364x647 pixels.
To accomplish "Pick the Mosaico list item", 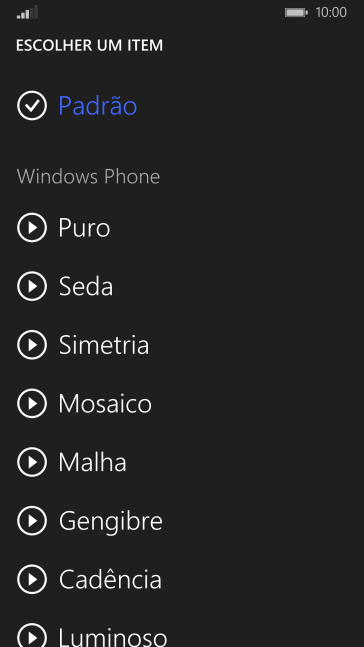I will [105, 404].
